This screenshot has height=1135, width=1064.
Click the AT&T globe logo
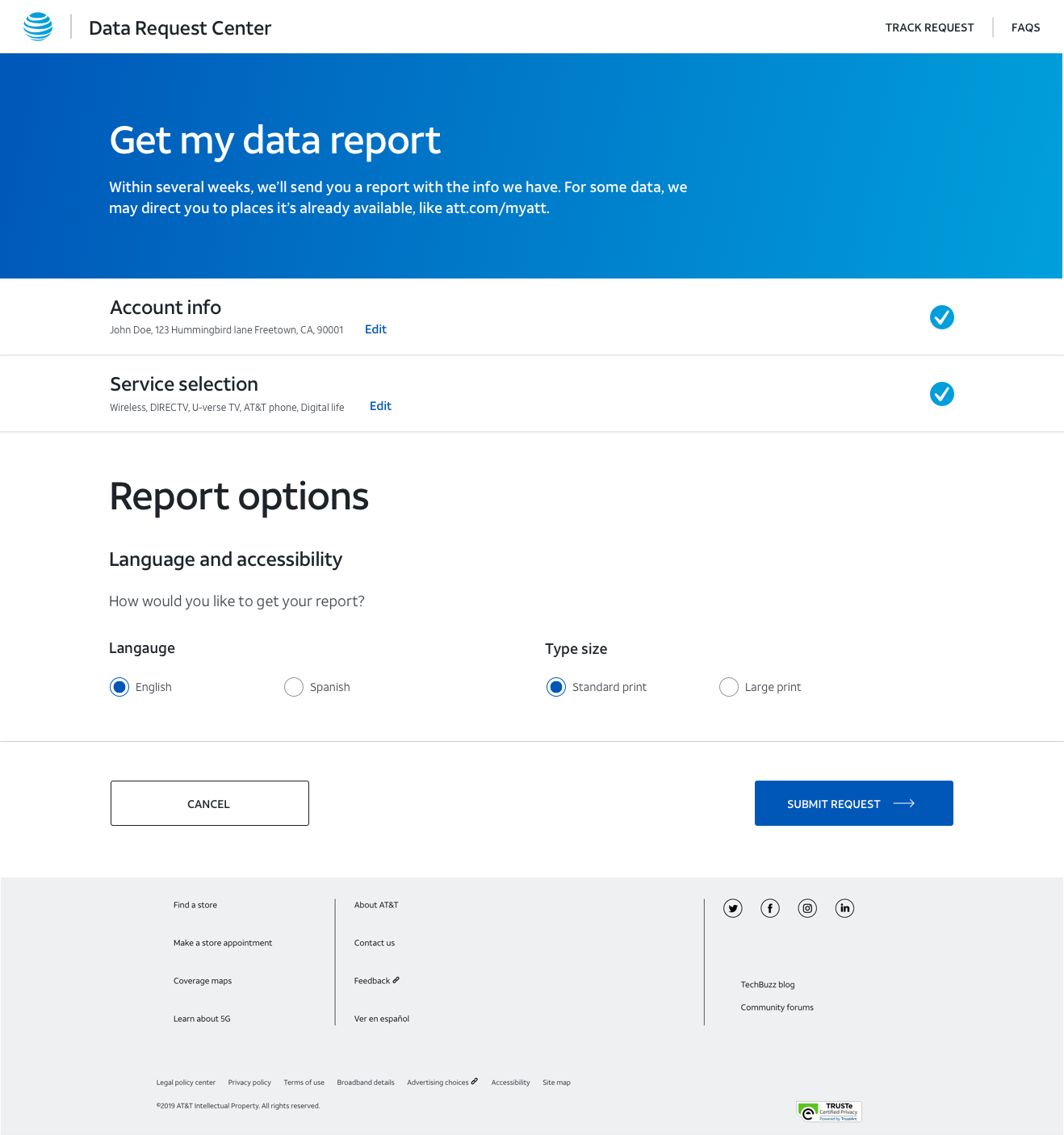click(38, 27)
